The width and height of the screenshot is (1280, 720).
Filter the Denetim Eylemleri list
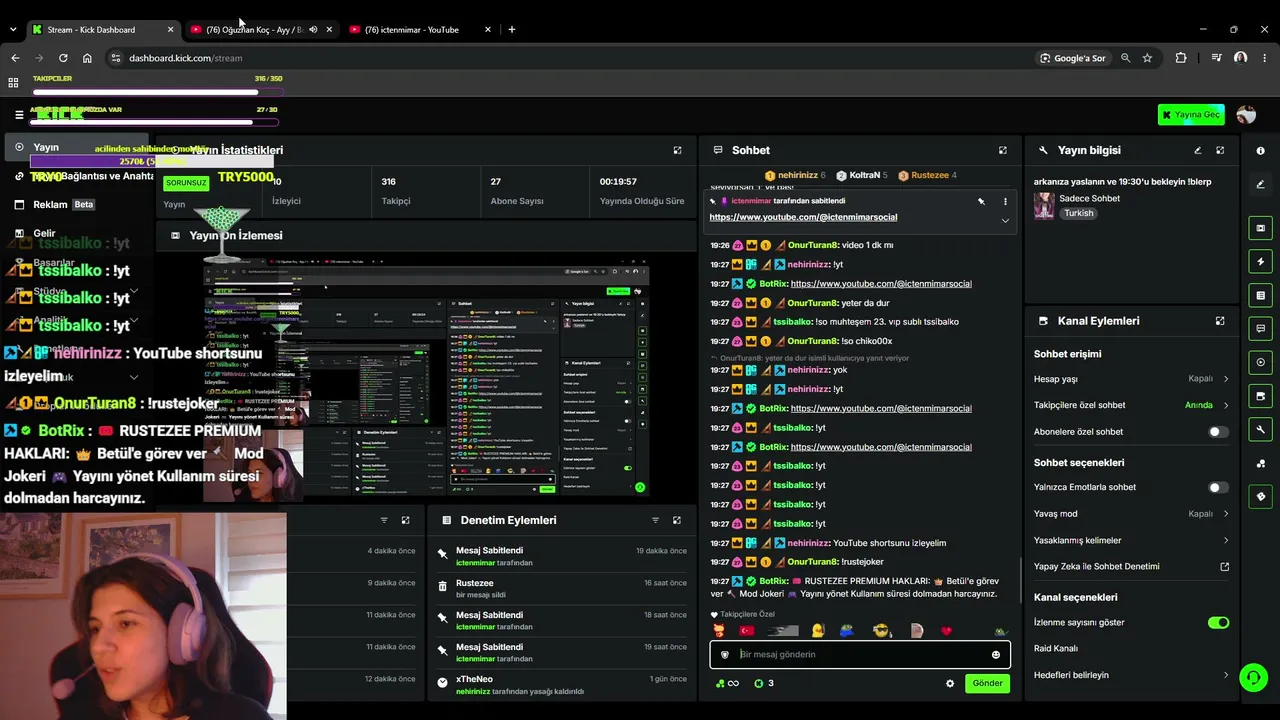coord(655,520)
